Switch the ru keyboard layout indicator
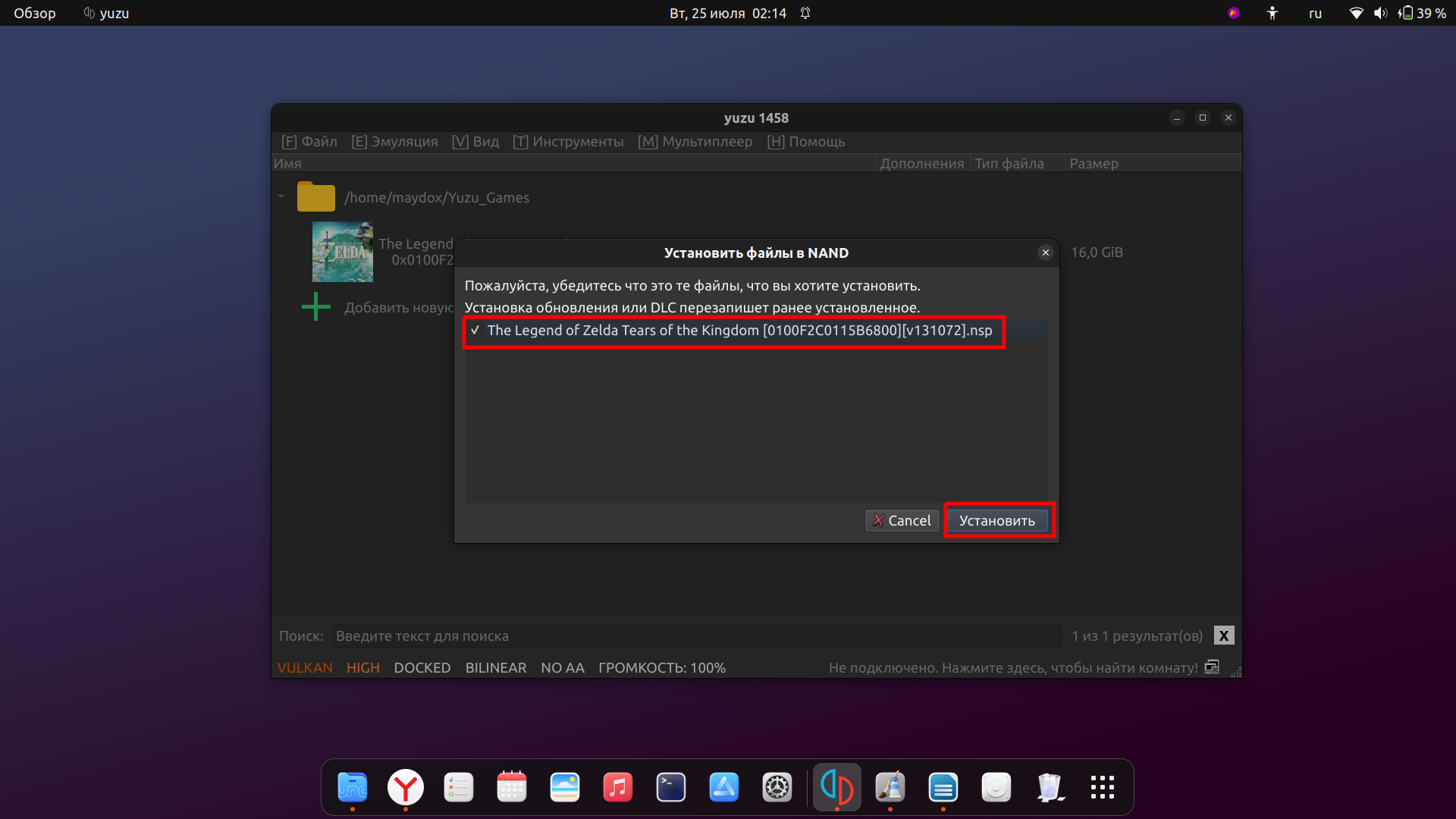The image size is (1456, 819). pyautogui.click(x=1315, y=13)
